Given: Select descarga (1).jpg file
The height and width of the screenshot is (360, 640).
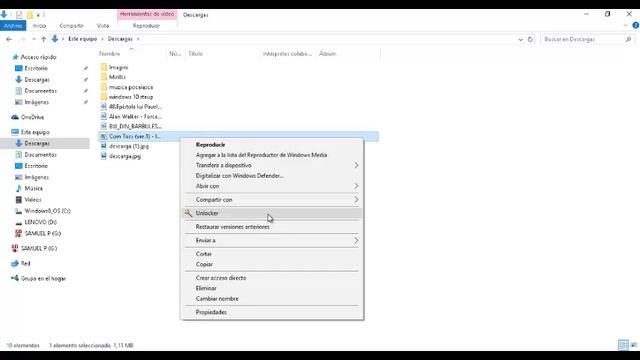Looking at the screenshot, I should (x=129, y=146).
